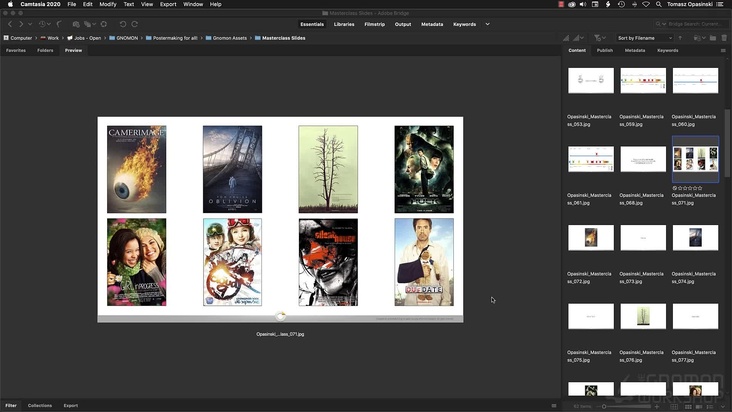Open the Export menu
The image size is (732, 412).
[168, 4]
